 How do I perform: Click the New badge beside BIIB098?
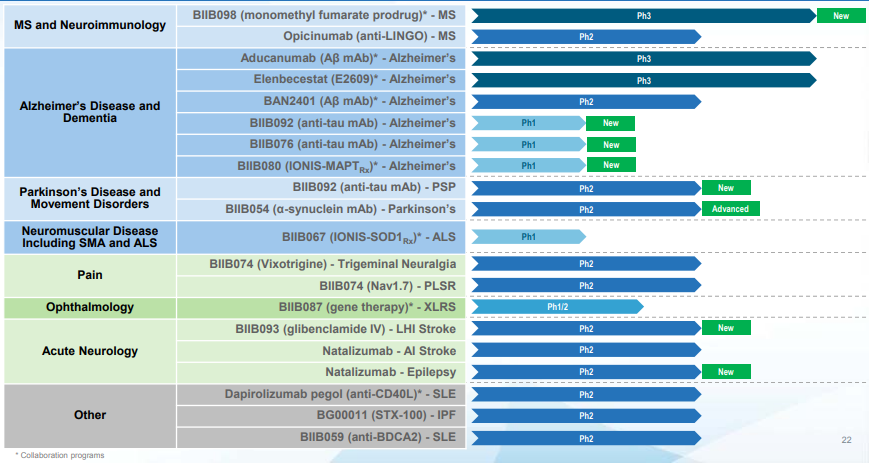point(841,16)
